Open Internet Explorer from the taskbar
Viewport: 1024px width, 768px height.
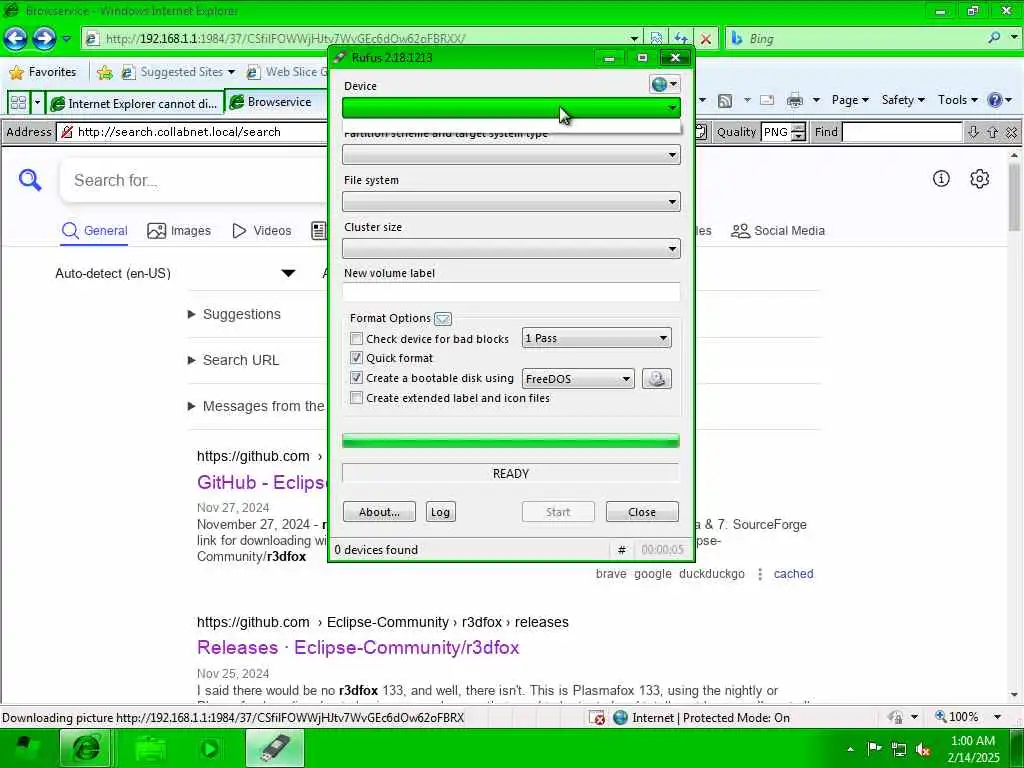tap(86, 748)
